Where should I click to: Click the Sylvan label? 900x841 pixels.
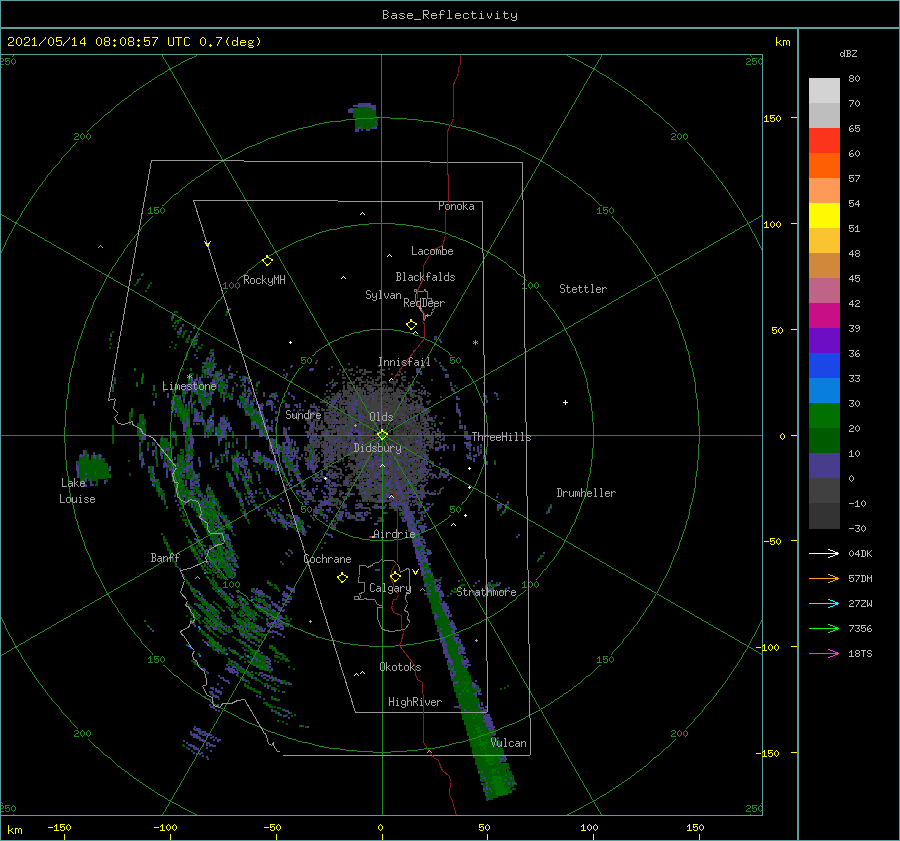coord(383,295)
